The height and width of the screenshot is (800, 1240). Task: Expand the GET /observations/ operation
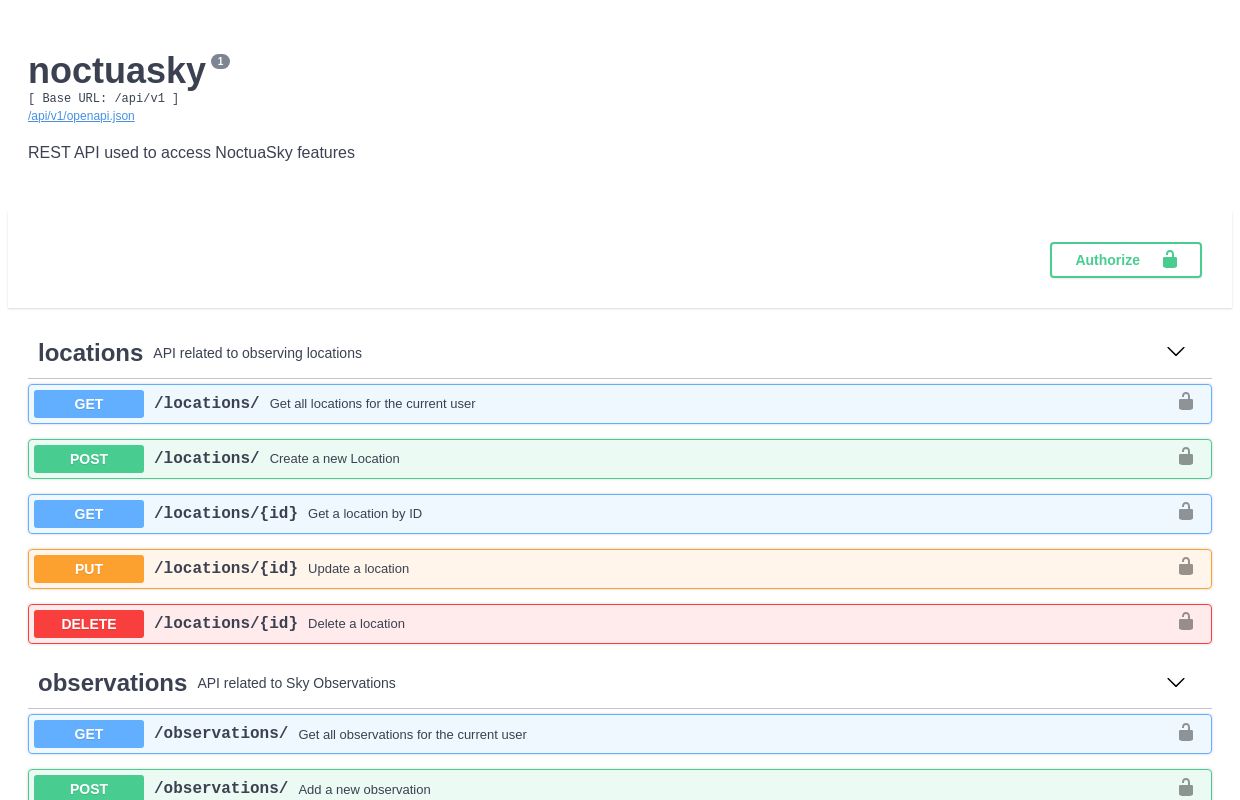click(620, 734)
